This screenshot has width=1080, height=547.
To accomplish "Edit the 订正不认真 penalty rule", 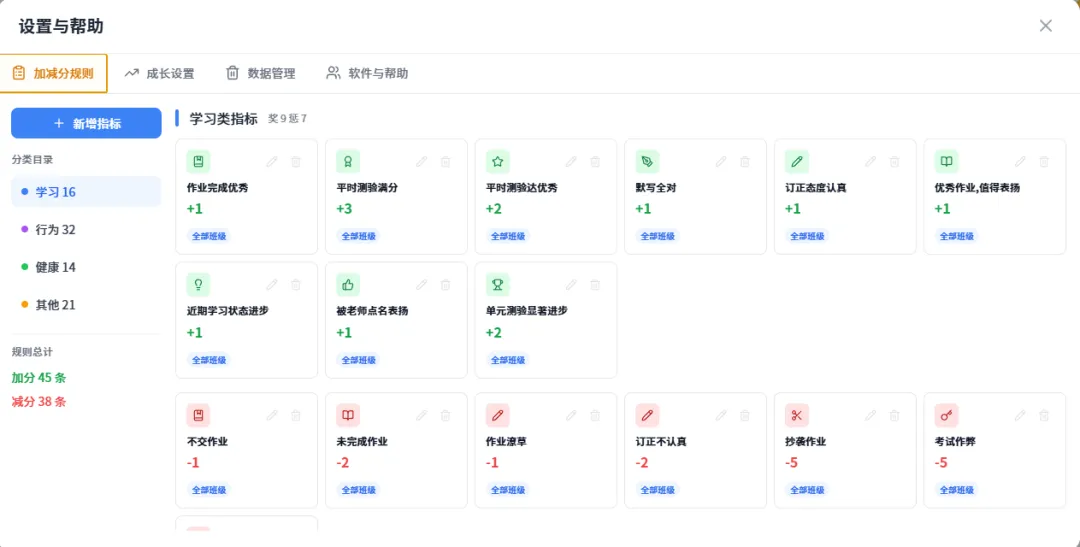I will pos(721,415).
